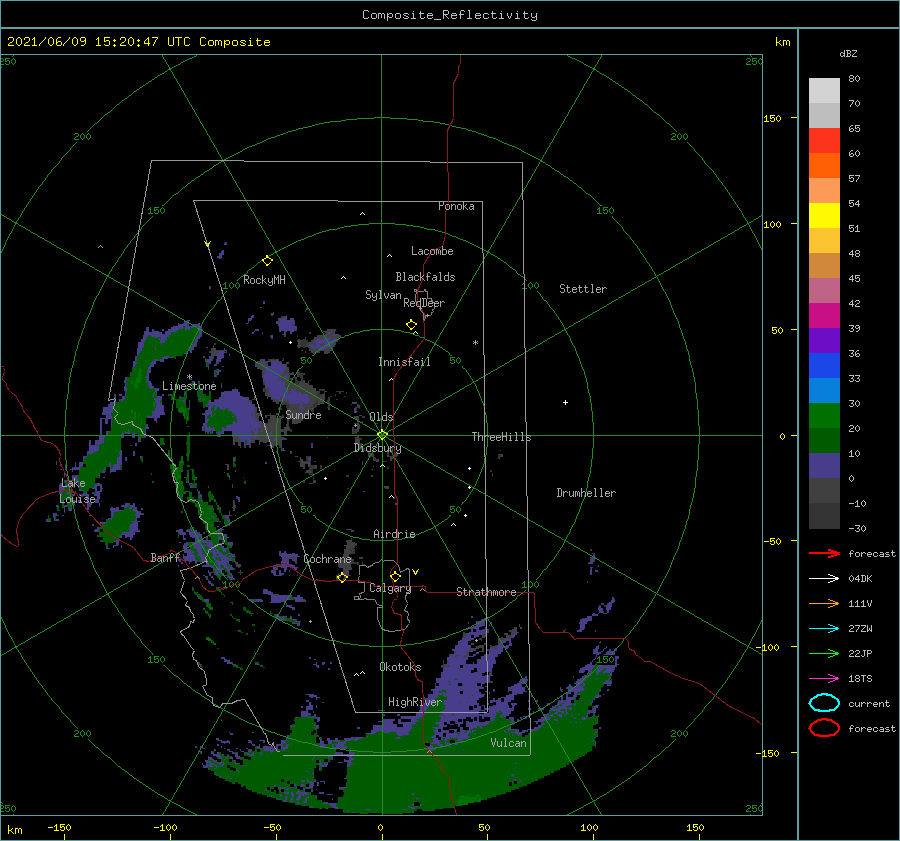Select the orange swatch between 60 and 57

point(824,166)
